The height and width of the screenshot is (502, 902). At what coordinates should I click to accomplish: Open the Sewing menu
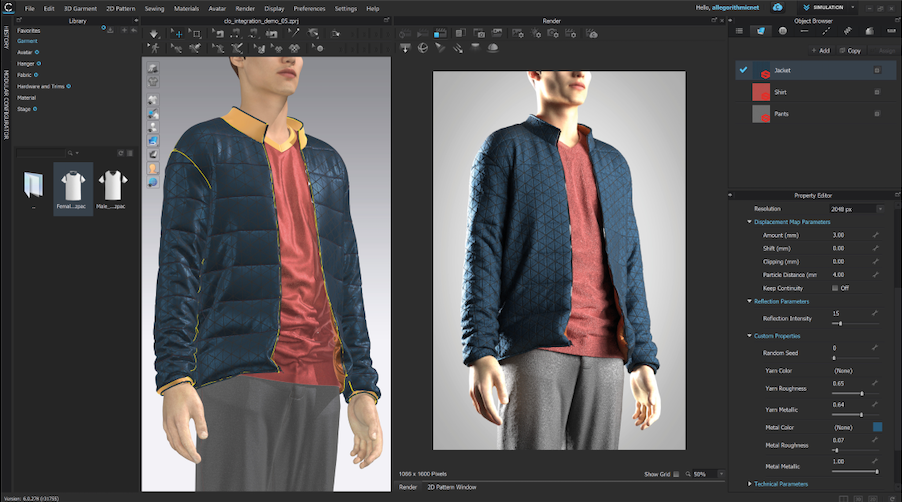pos(154,8)
